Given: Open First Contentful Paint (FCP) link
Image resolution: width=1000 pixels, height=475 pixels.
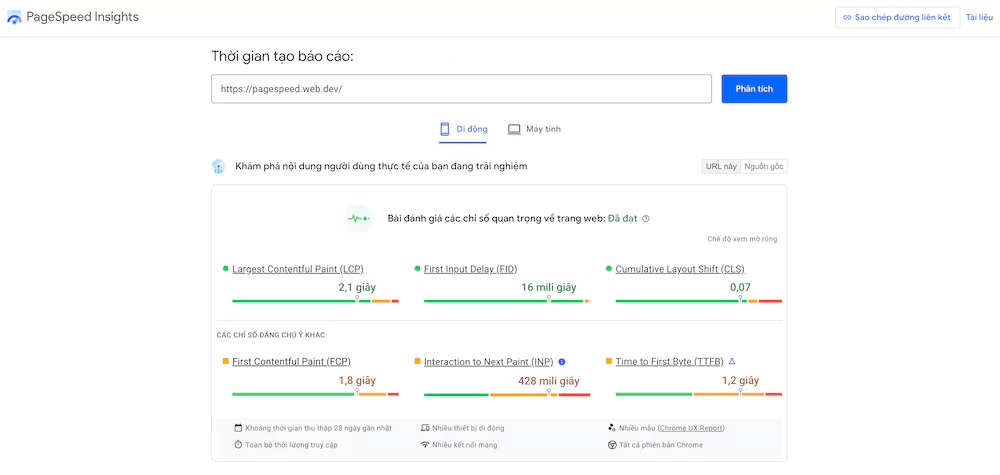Looking at the screenshot, I should [x=291, y=362].
